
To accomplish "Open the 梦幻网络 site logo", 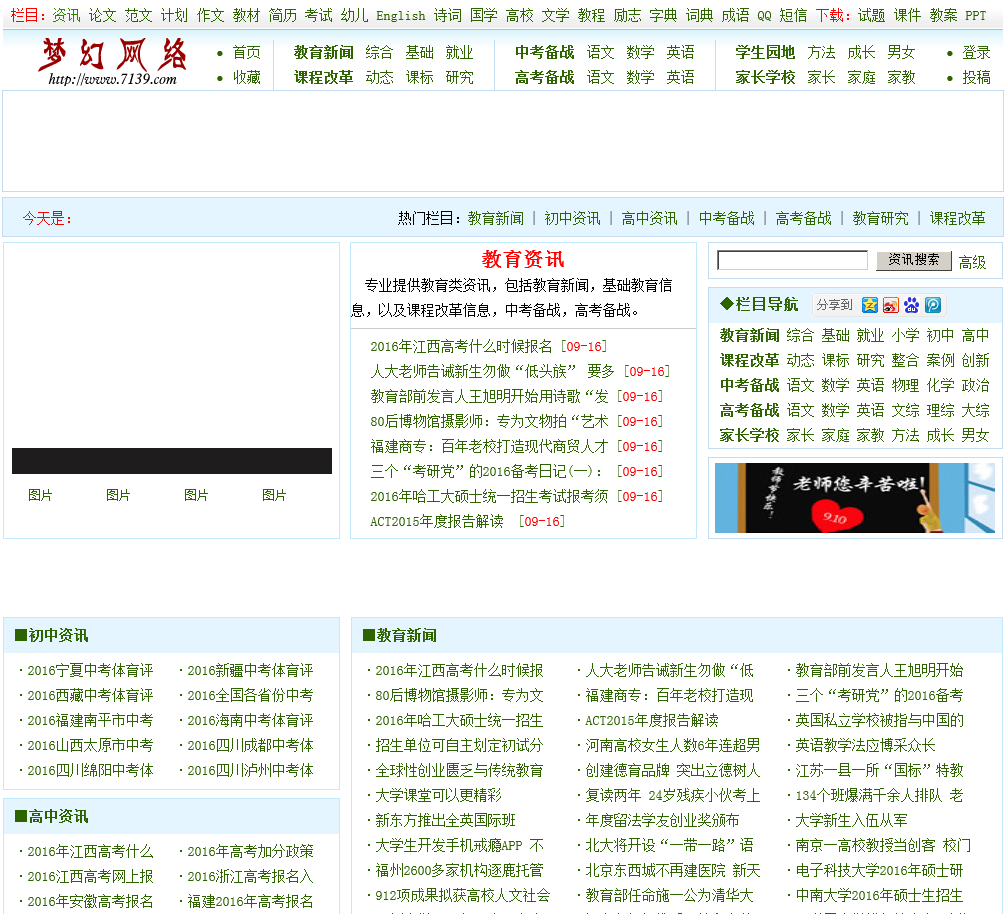I will pos(113,62).
